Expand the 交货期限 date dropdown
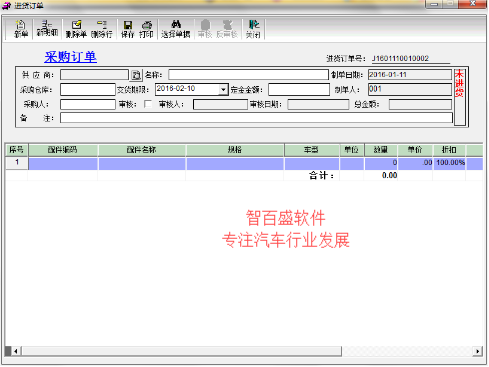 (x=223, y=89)
